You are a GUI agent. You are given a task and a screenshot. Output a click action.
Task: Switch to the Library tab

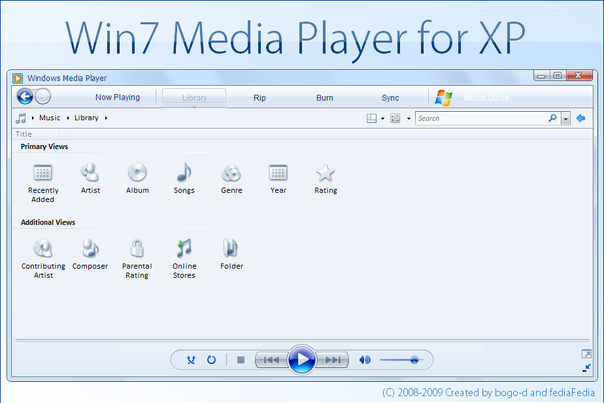pos(194,97)
